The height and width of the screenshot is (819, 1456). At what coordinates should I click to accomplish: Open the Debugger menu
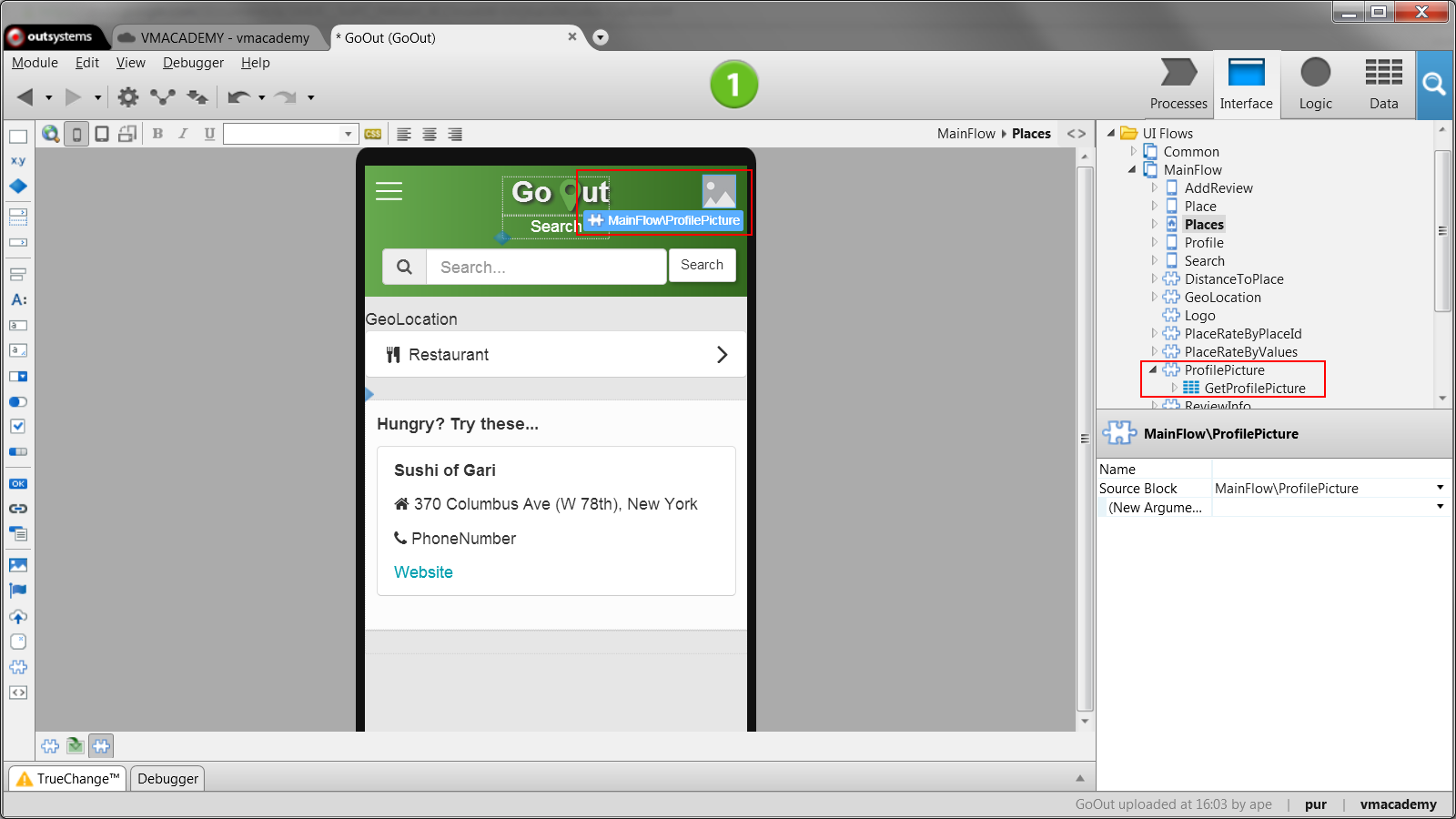pos(193,62)
